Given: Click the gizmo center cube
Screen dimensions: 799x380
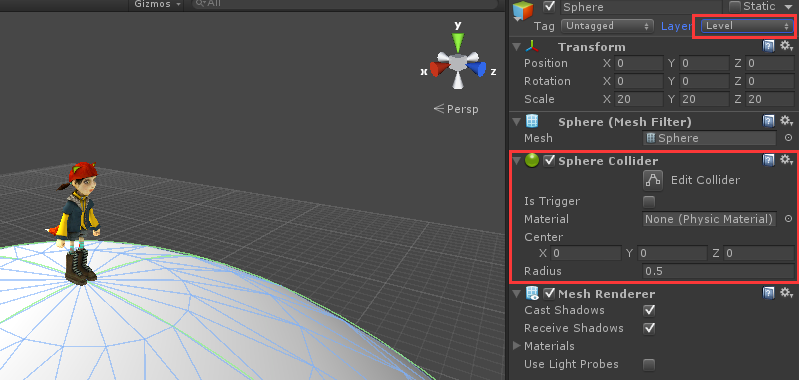Looking at the screenshot, I should tap(457, 63).
